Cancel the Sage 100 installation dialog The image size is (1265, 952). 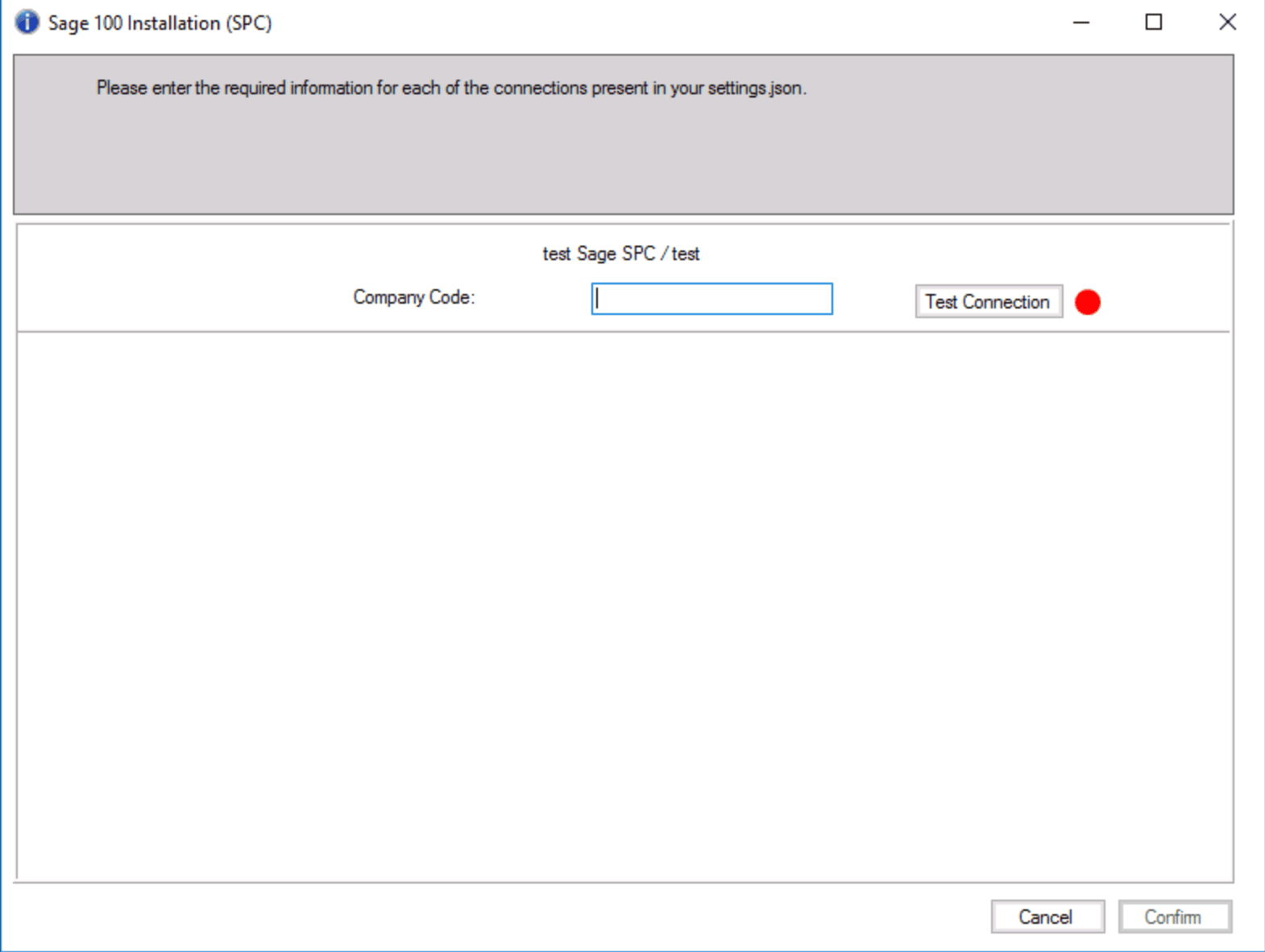[1047, 917]
